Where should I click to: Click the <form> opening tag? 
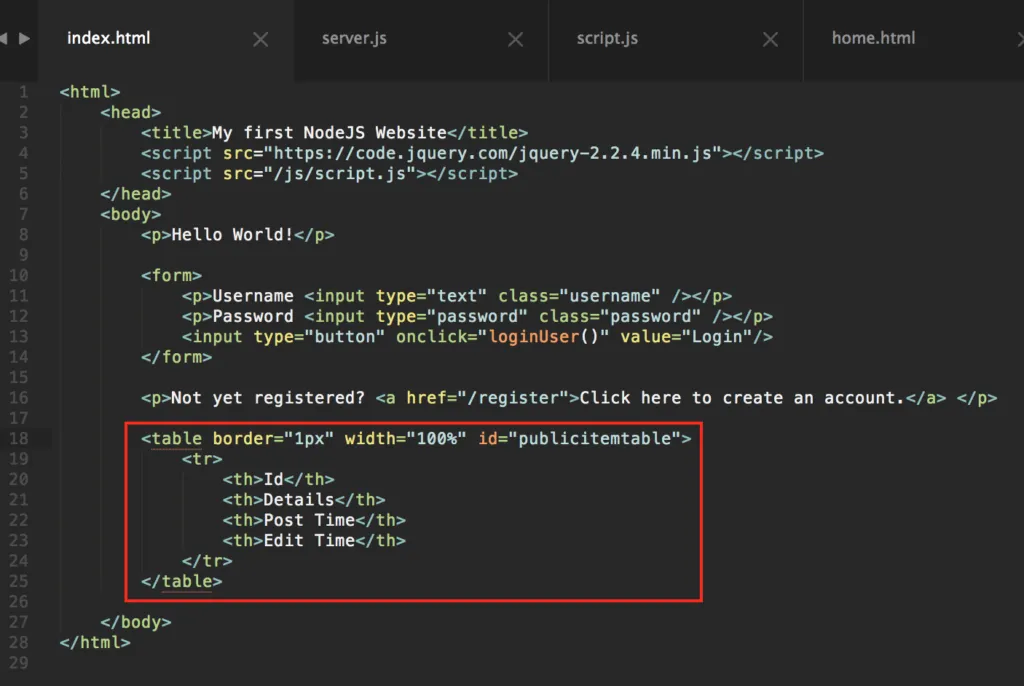172,276
